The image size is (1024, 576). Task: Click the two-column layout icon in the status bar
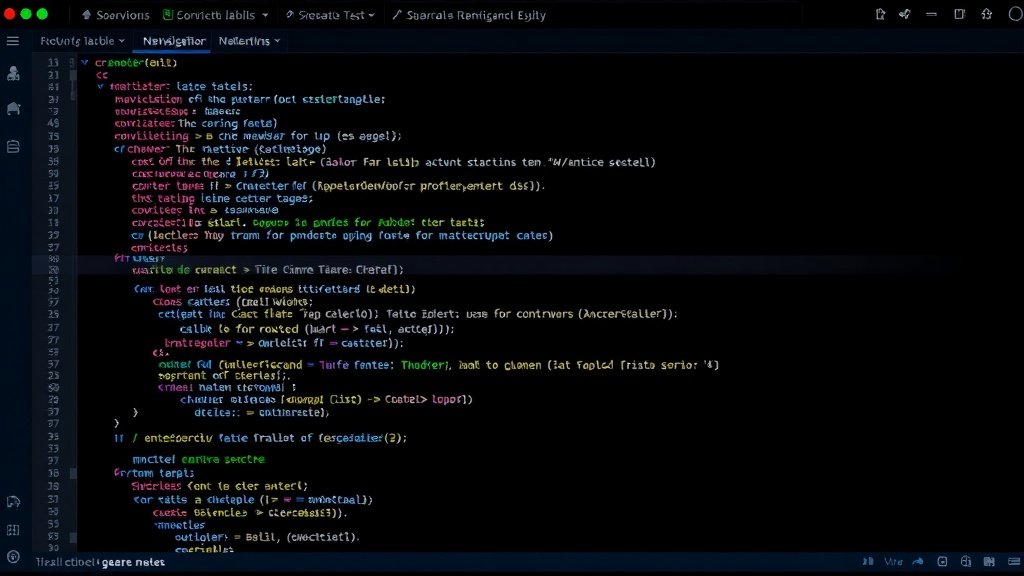click(x=989, y=562)
